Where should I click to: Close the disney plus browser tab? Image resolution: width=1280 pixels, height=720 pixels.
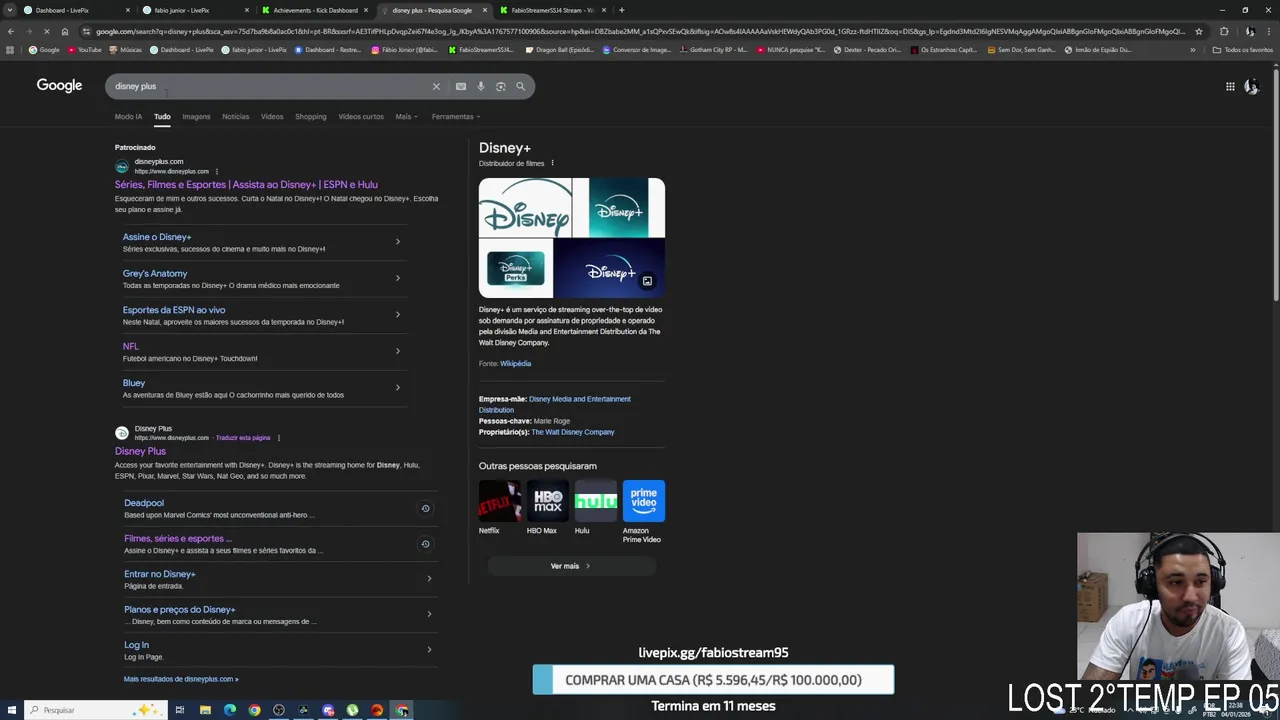[485, 10]
